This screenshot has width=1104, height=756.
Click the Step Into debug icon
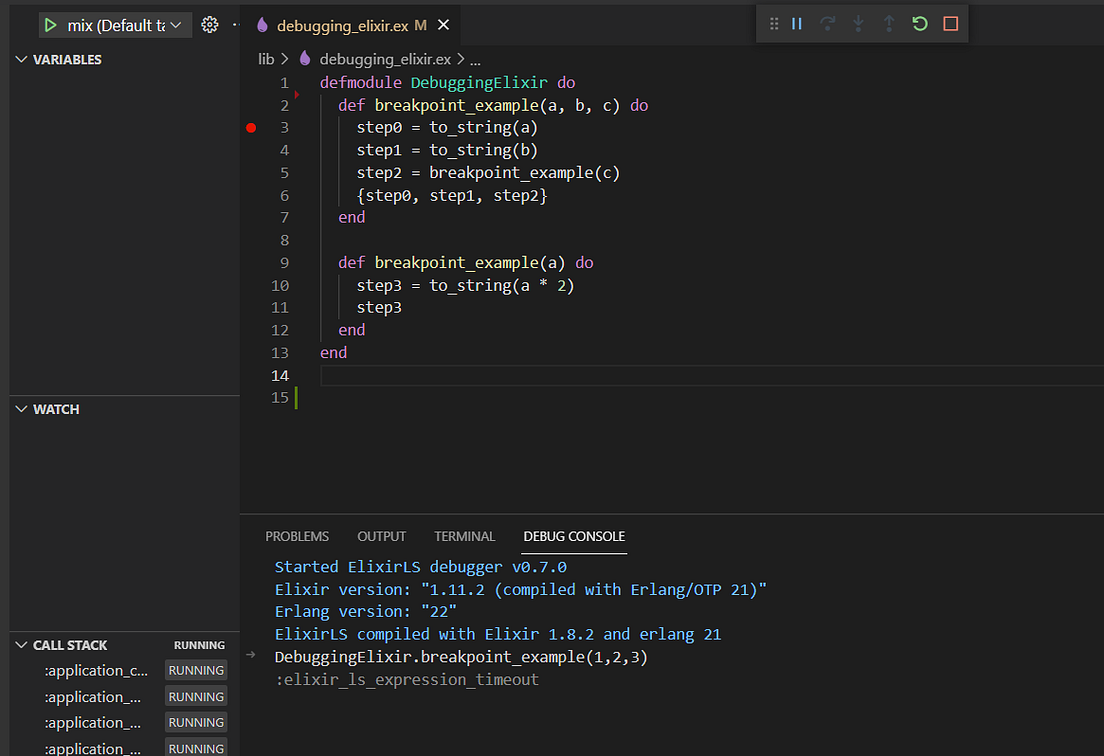click(858, 22)
